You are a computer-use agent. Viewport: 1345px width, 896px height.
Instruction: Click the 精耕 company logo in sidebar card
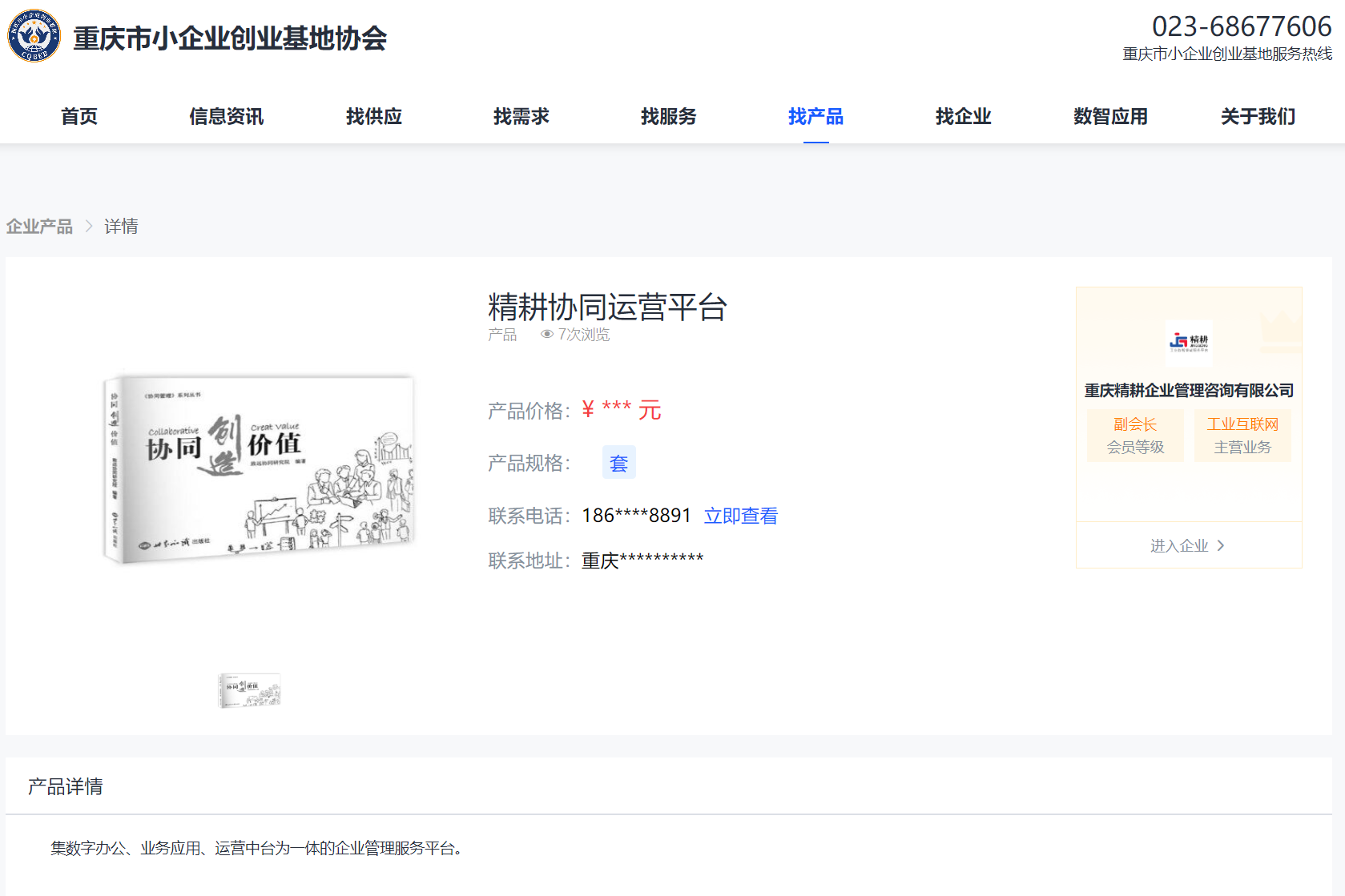[x=1189, y=343]
